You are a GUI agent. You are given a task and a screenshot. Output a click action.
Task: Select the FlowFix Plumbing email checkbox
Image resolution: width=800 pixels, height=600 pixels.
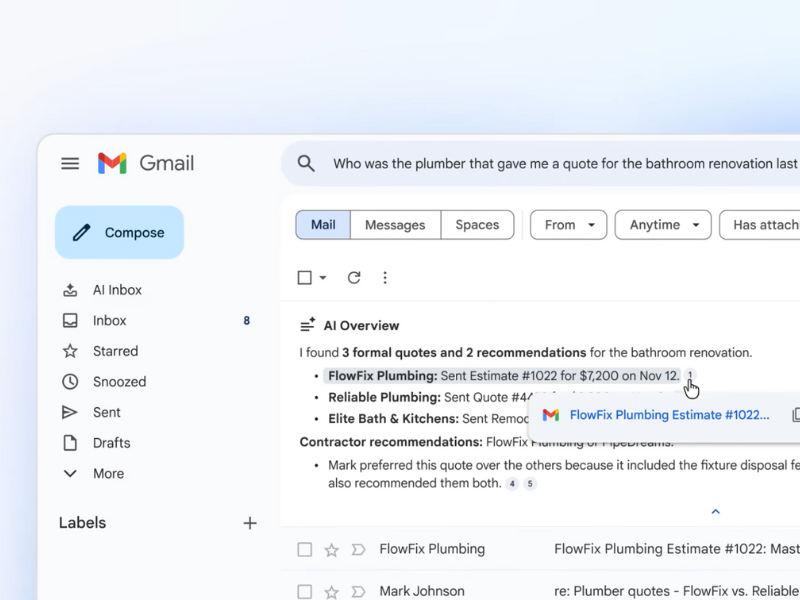click(x=305, y=549)
